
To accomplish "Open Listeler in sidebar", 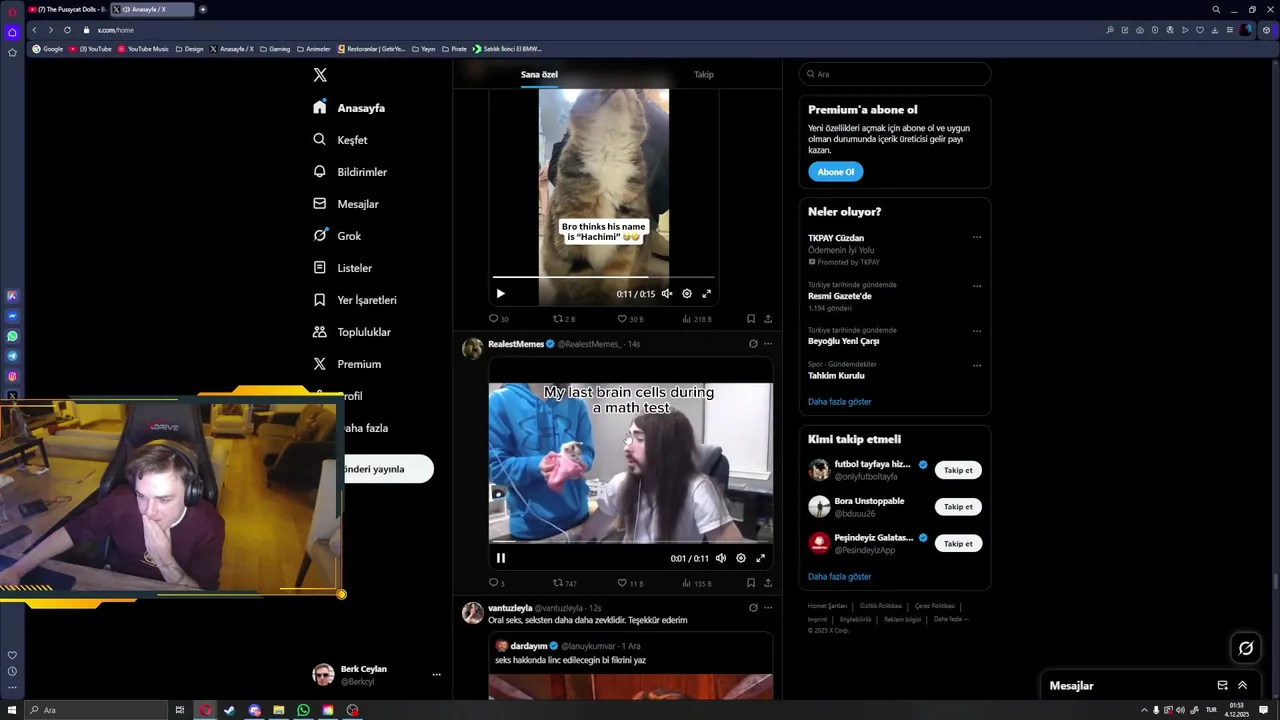I will point(343,268).
